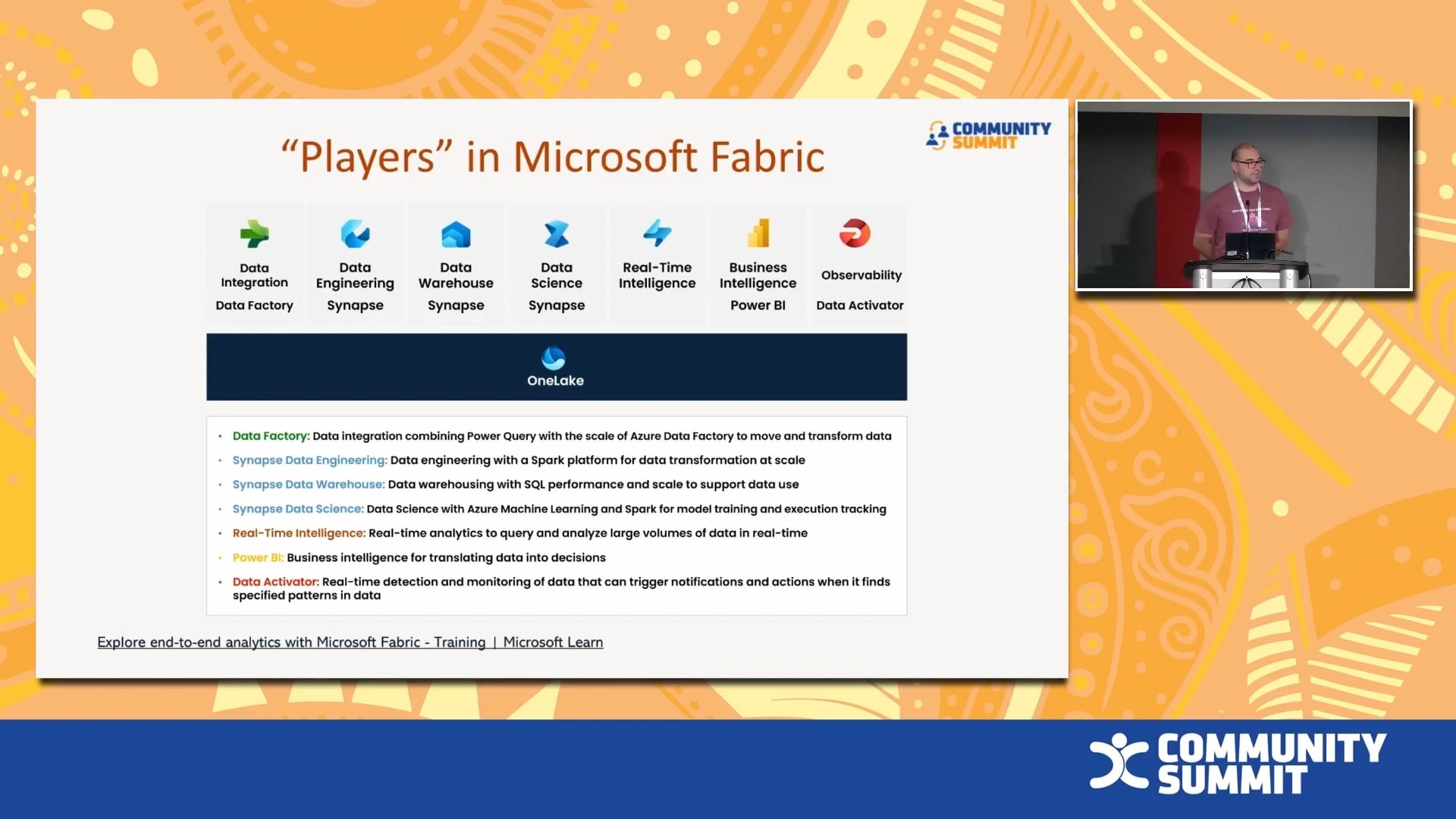Select the Data Integration Data Factory tile label
The width and height of the screenshot is (1456, 819).
click(x=254, y=287)
